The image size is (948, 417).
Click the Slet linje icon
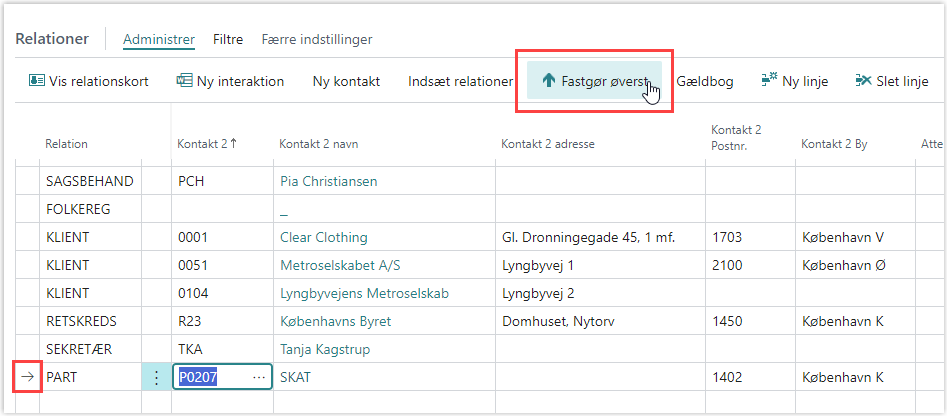pyautogui.click(x=863, y=81)
